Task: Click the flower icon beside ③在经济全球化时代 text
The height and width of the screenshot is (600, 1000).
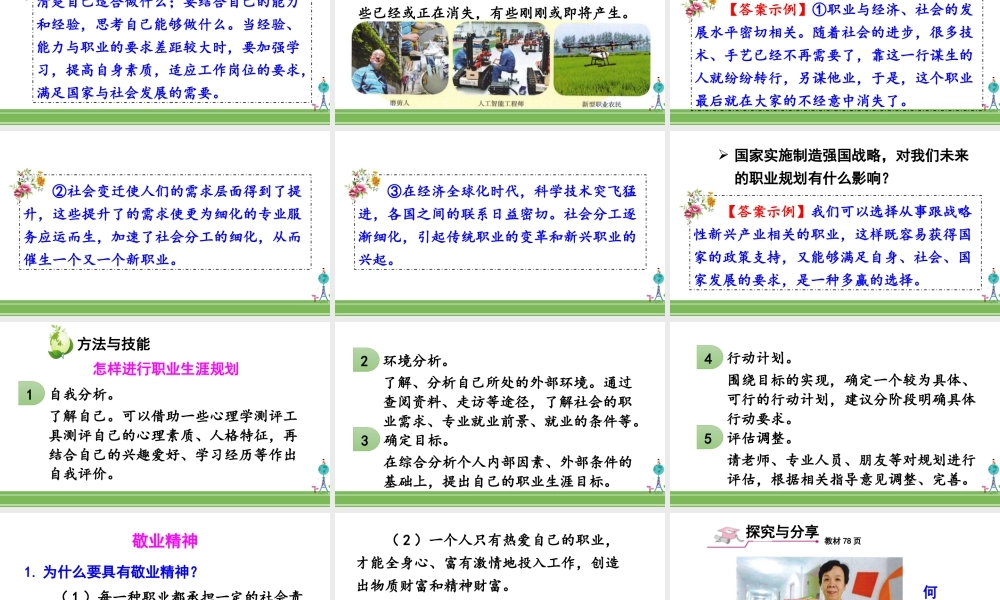Action: click(x=364, y=185)
